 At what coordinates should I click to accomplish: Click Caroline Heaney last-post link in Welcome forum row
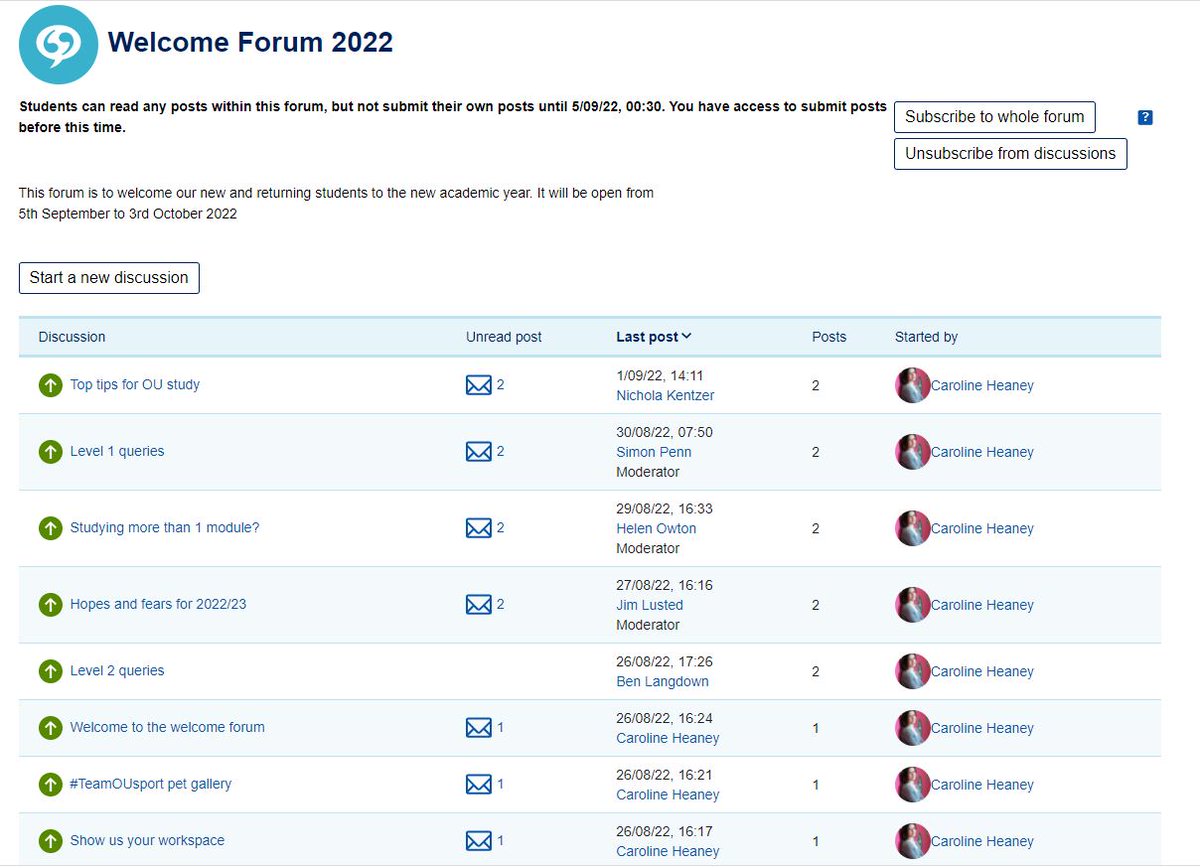click(x=668, y=738)
